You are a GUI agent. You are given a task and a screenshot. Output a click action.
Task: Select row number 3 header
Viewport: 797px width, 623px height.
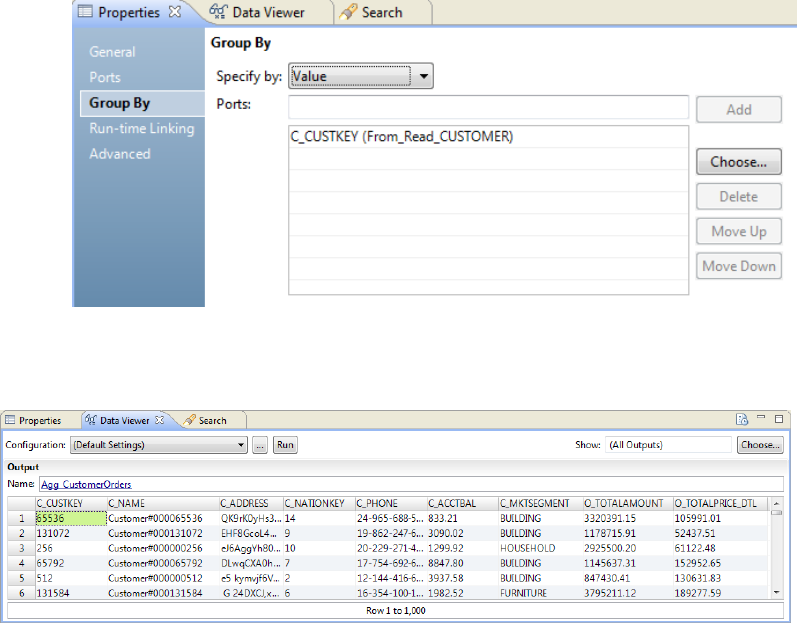21,548
